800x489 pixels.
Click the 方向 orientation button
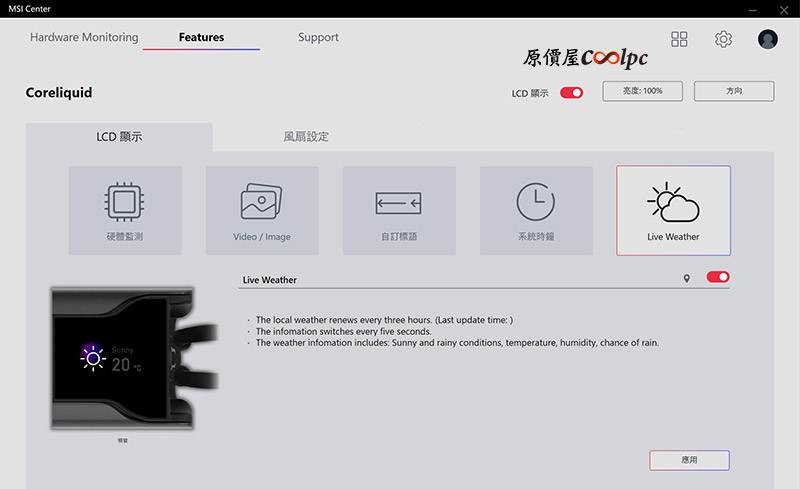[734, 91]
